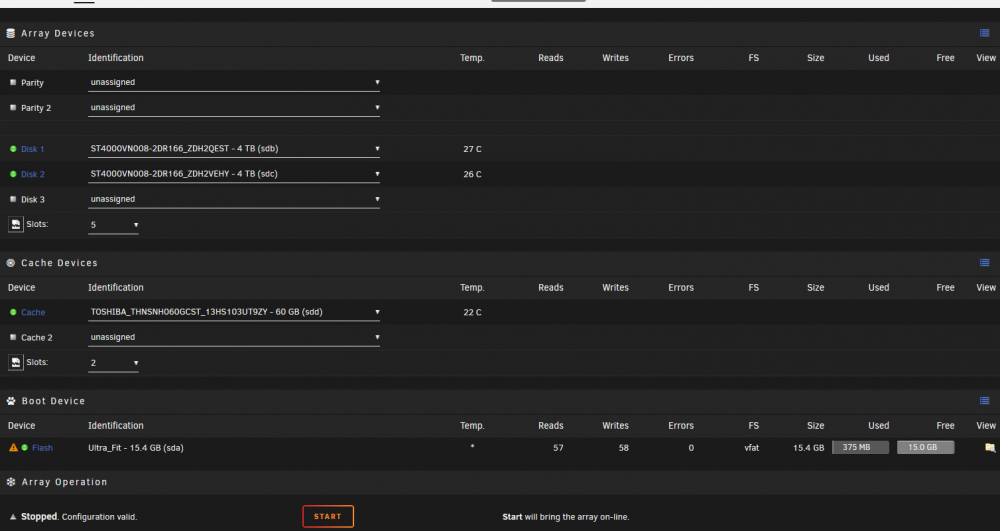The width and height of the screenshot is (1000, 531).
Task: Click Disk 2 green status indicator
Action: click(x=13, y=174)
